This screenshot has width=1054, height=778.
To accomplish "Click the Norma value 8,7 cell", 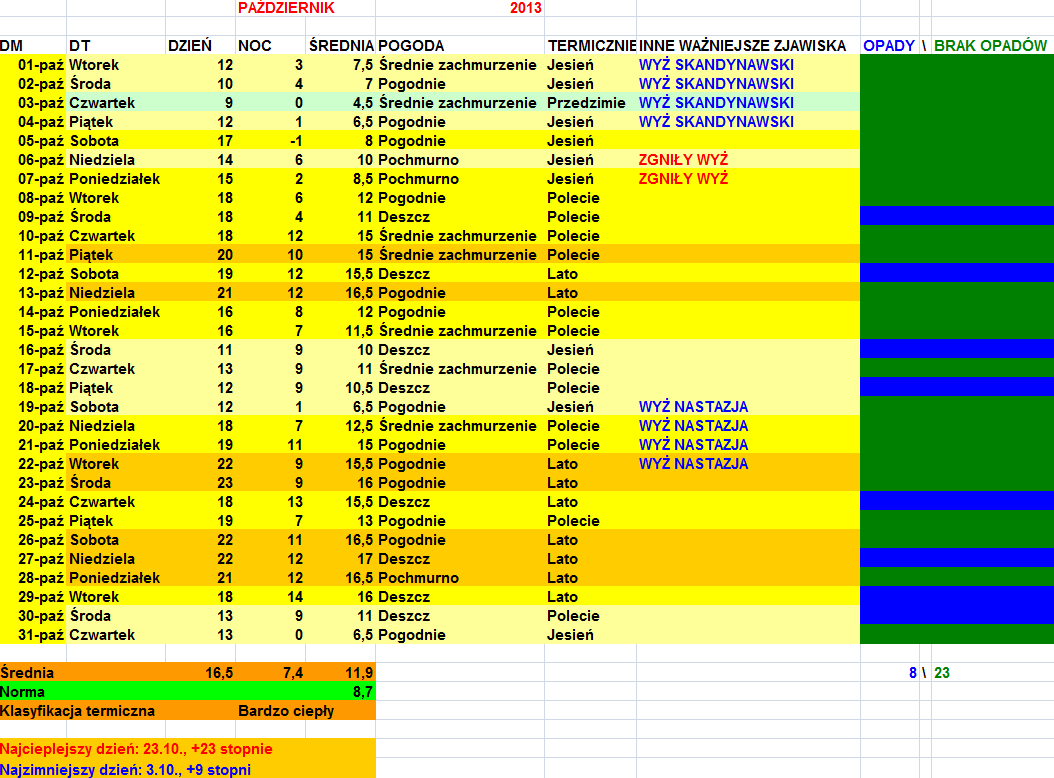I will coord(341,692).
